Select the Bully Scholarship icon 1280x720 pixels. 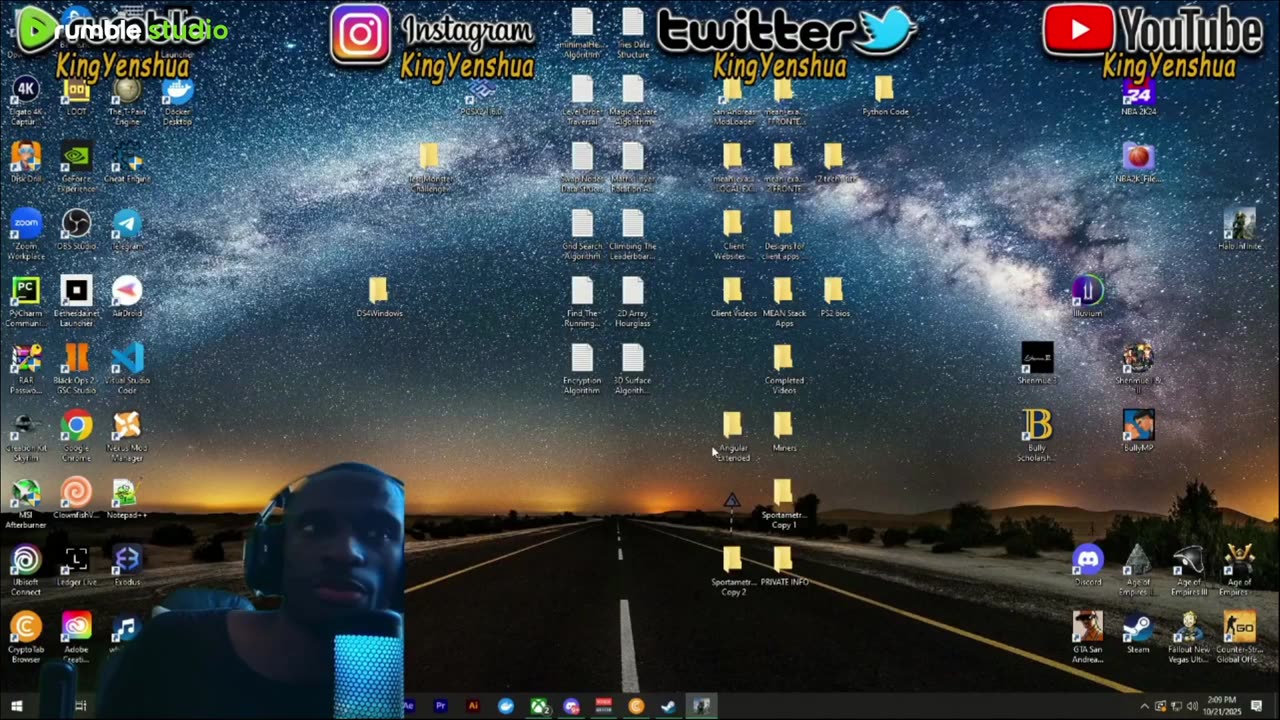coord(1037,436)
